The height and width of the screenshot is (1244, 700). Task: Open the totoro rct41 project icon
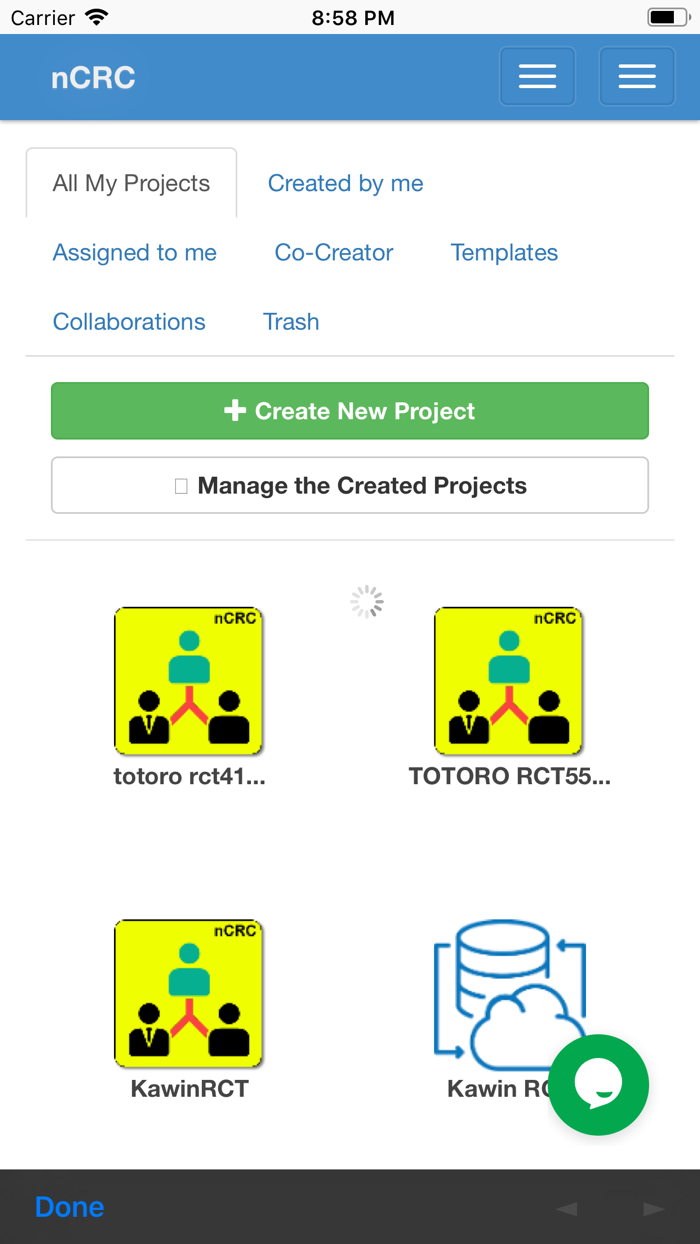188,680
